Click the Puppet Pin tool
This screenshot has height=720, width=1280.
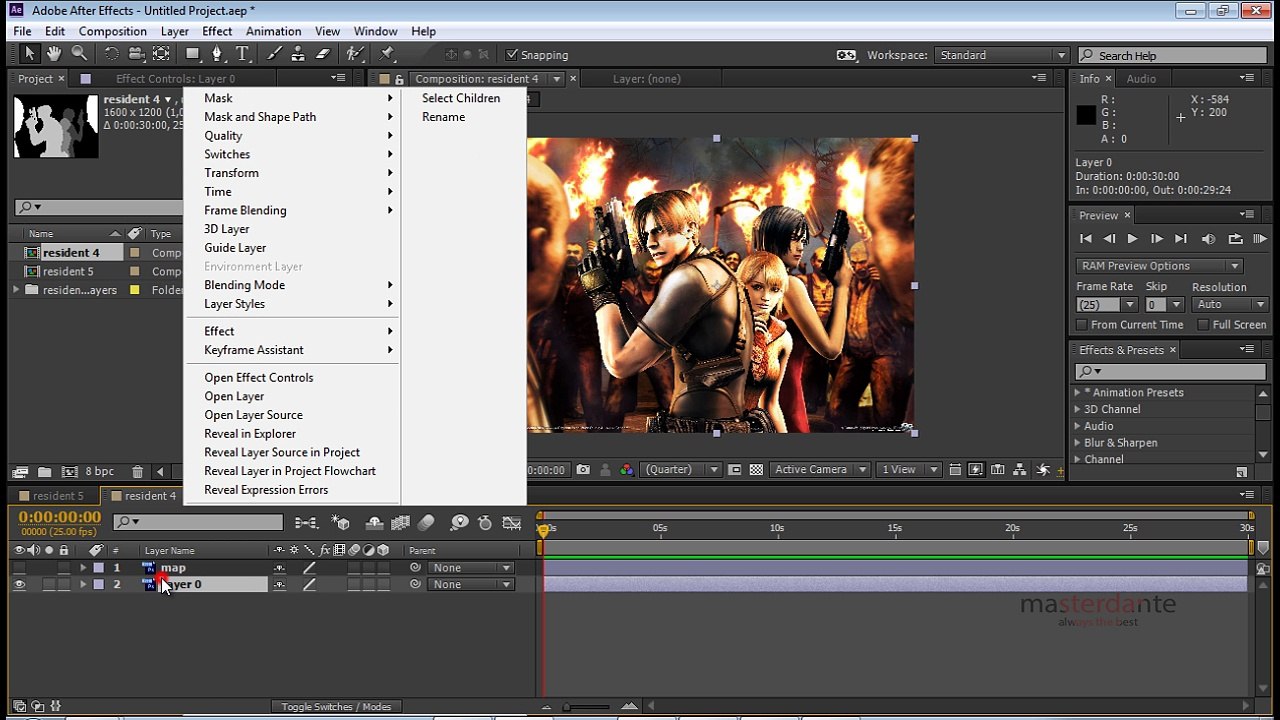[x=387, y=54]
